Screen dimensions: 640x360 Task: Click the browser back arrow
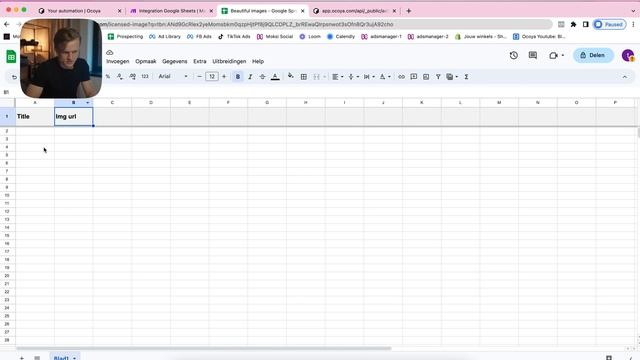click(7, 24)
